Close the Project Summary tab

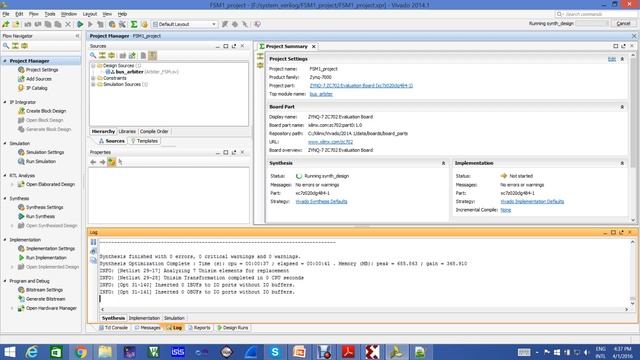pyautogui.click(x=313, y=47)
